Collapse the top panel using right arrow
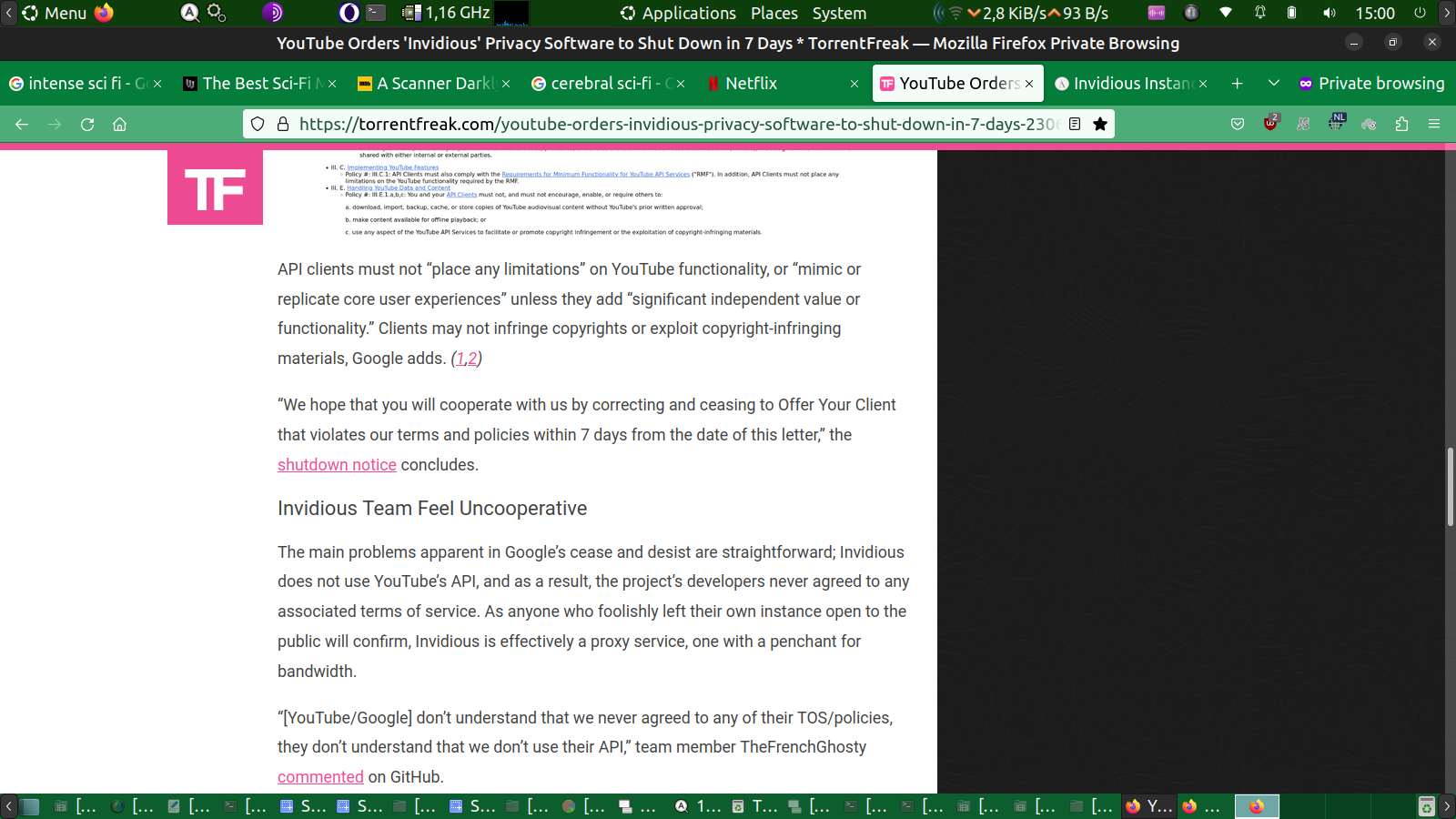This screenshot has height=819, width=1456. pyautogui.click(x=1447, y=13)
